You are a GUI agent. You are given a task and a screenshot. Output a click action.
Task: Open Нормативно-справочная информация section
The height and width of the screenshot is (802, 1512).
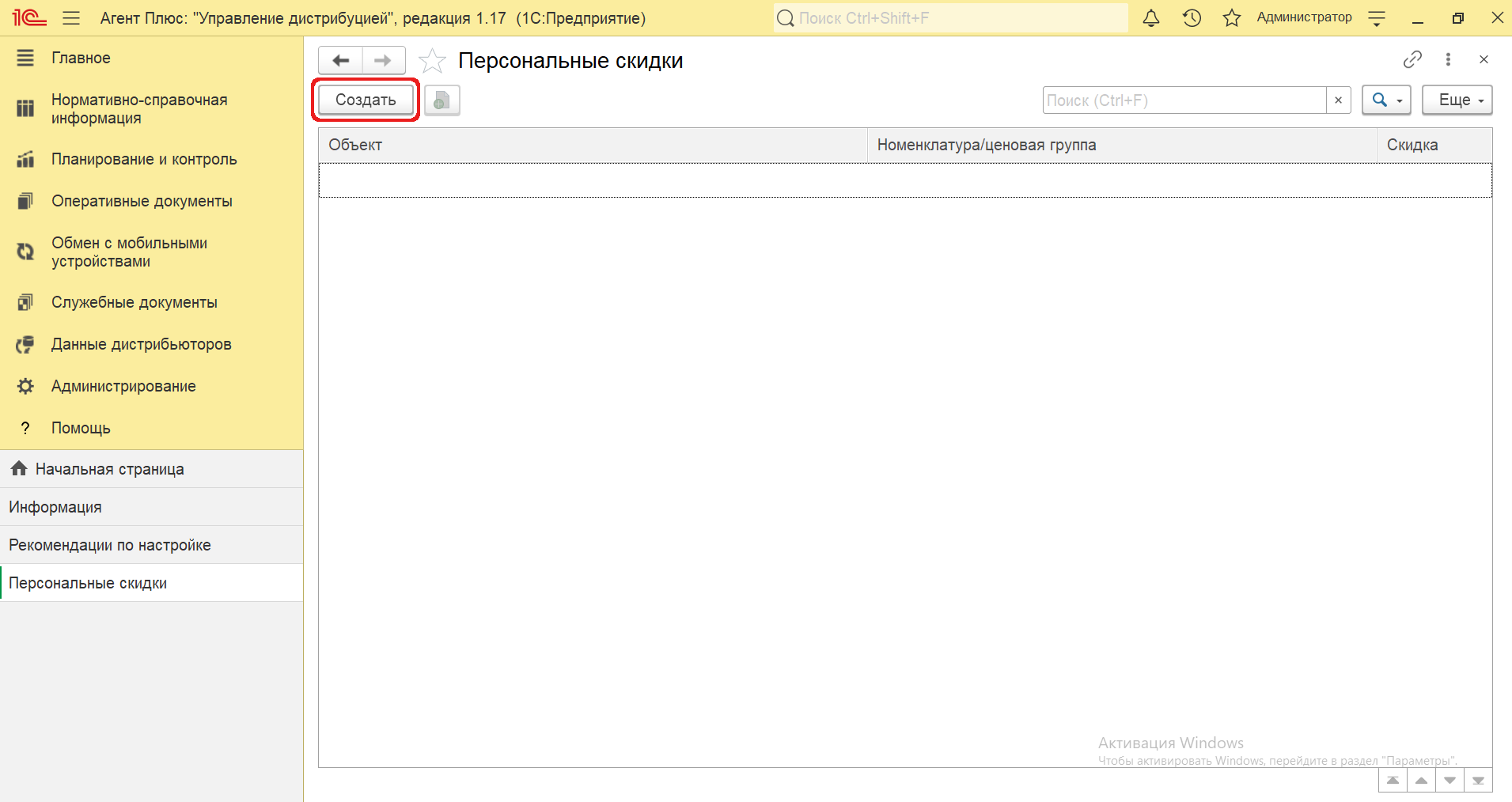tap(139, 109)
